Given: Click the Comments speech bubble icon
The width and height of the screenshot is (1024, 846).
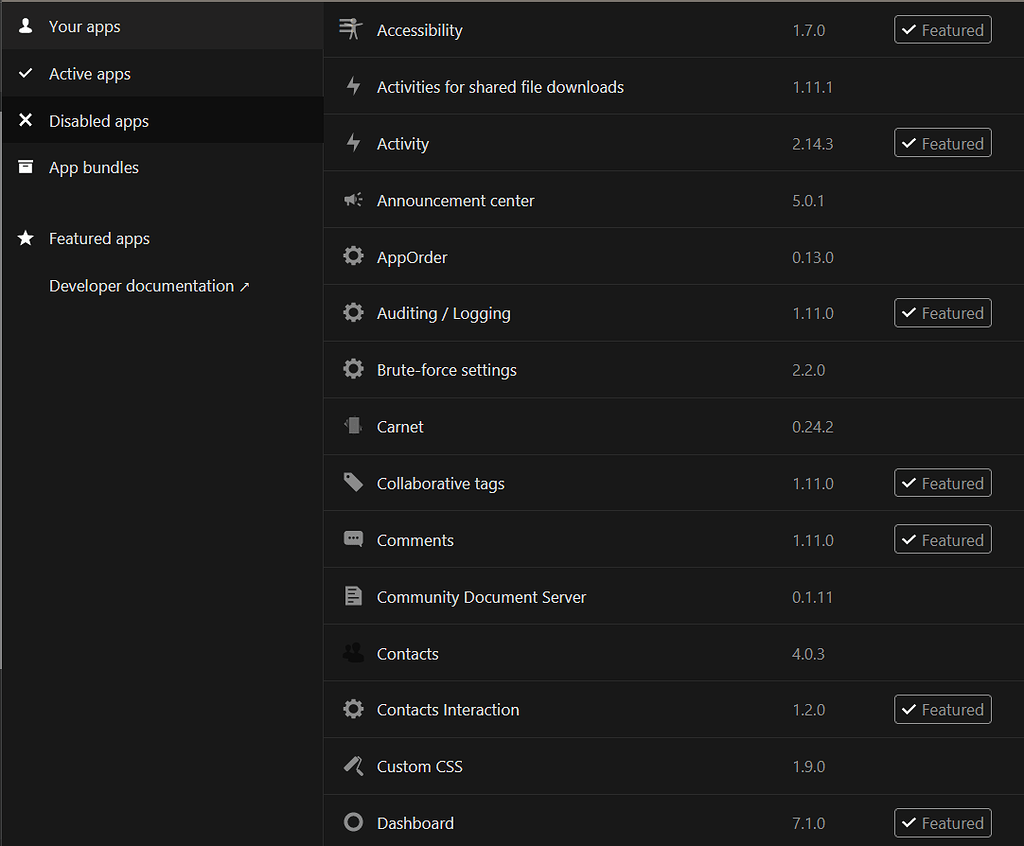Looking at the screenshot, I should [353, 540].
